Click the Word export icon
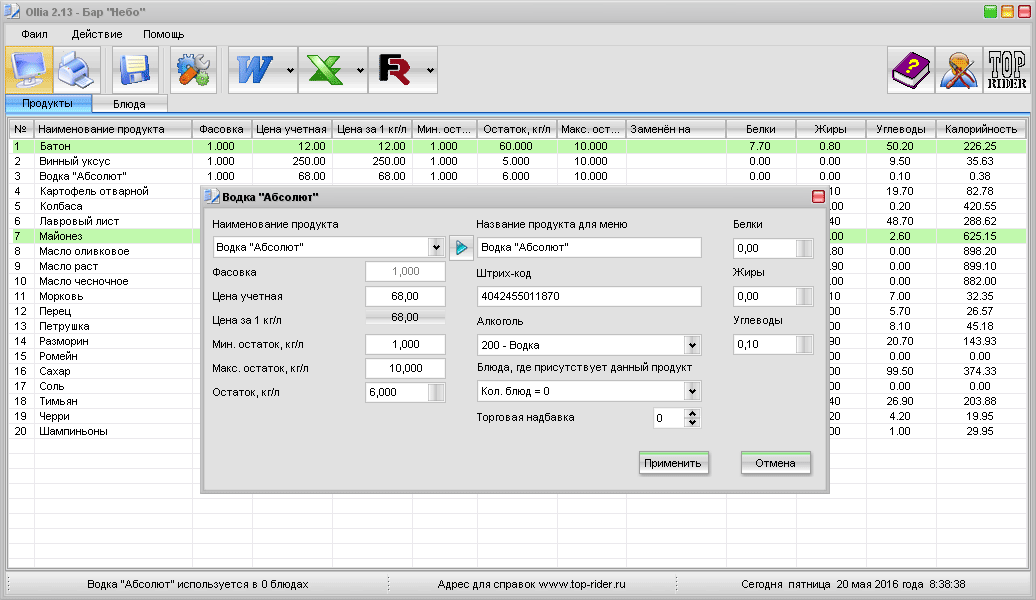This screenshot has width=1036, height=600. pyautogui.click(x=255, y=71)
